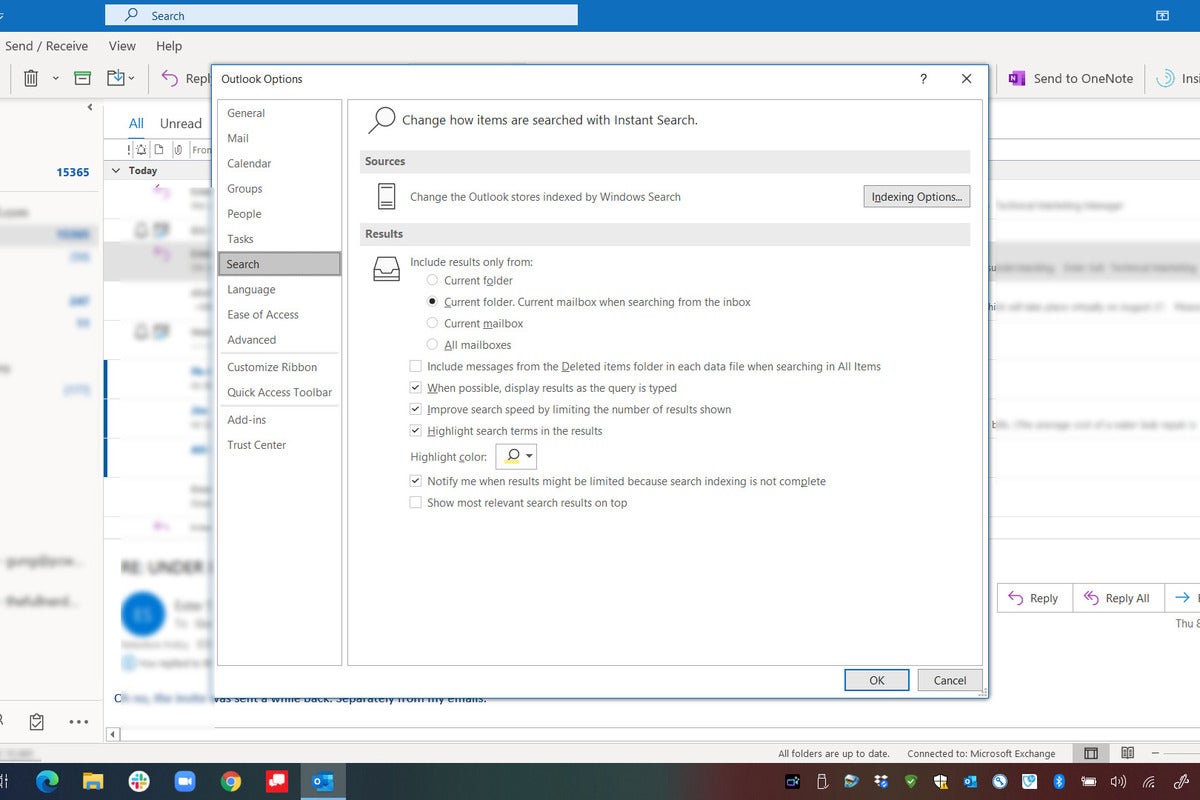Click the Delete trash can icon
This screenshot has width=1200, height=800.
coord(31,78)
